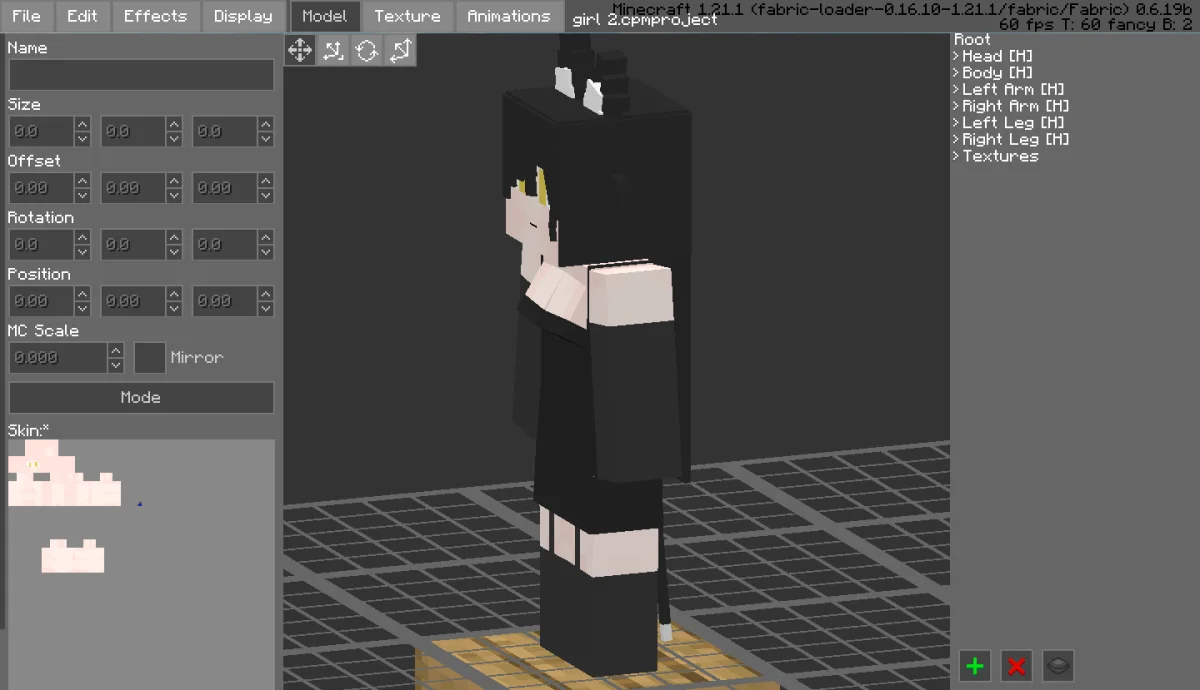Click the skin texture preview image
Image resolution: width=1200 pixels, height=690 pixels.
tap(141, 565)
